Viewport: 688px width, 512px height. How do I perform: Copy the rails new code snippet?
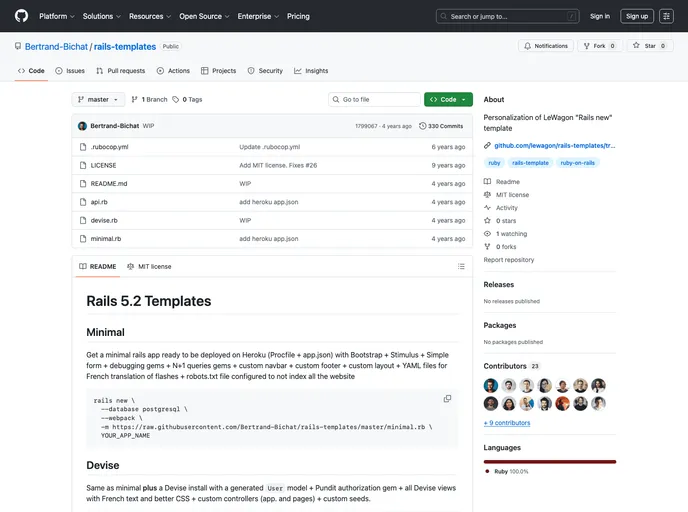(x=447, y=398)
